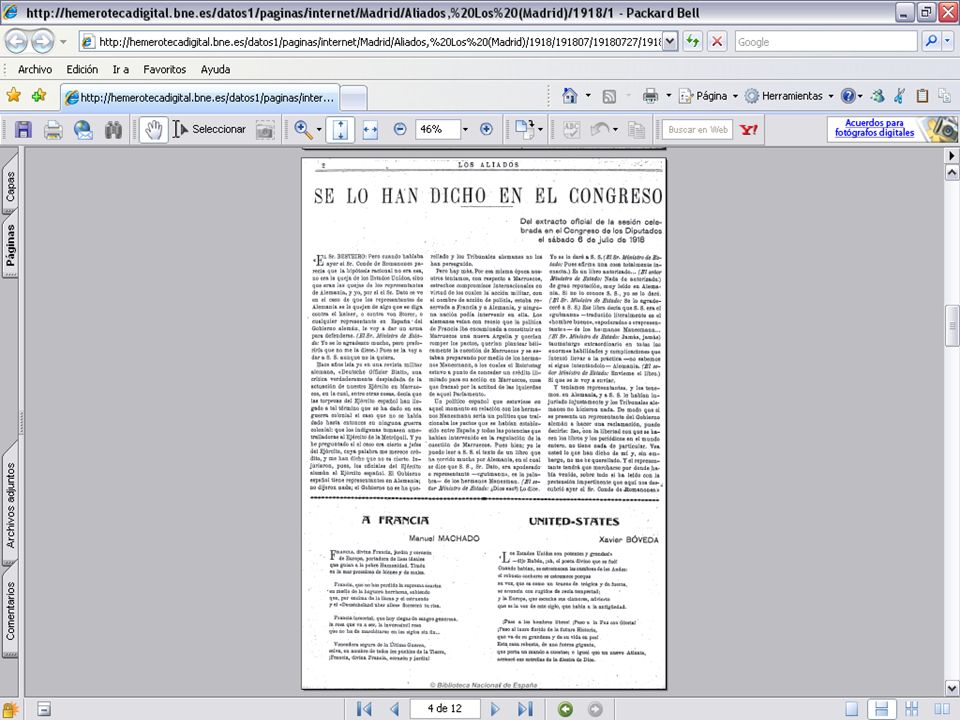Click the grey next view button
Screen dimensions: 960x720
[594, 709]
